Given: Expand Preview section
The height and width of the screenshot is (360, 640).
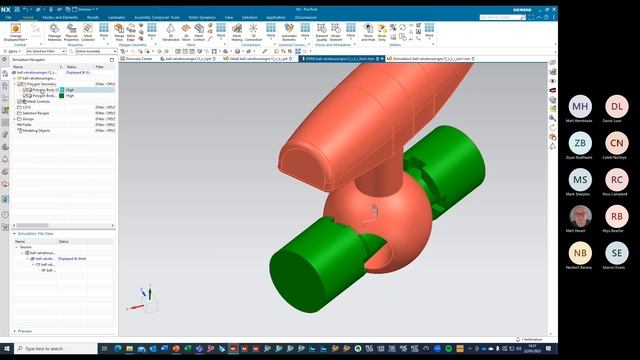Looking at the screenshot, I should [15, 331].
